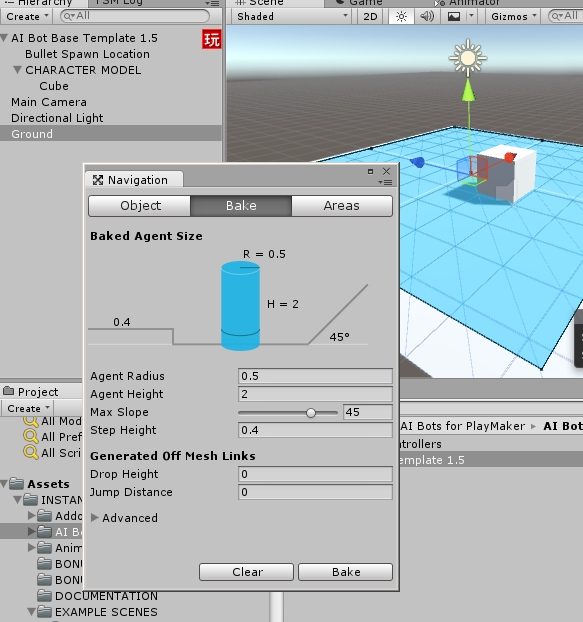Toggle 2D view mode
This screenshot has height=622, width=583.
point(370,17)
